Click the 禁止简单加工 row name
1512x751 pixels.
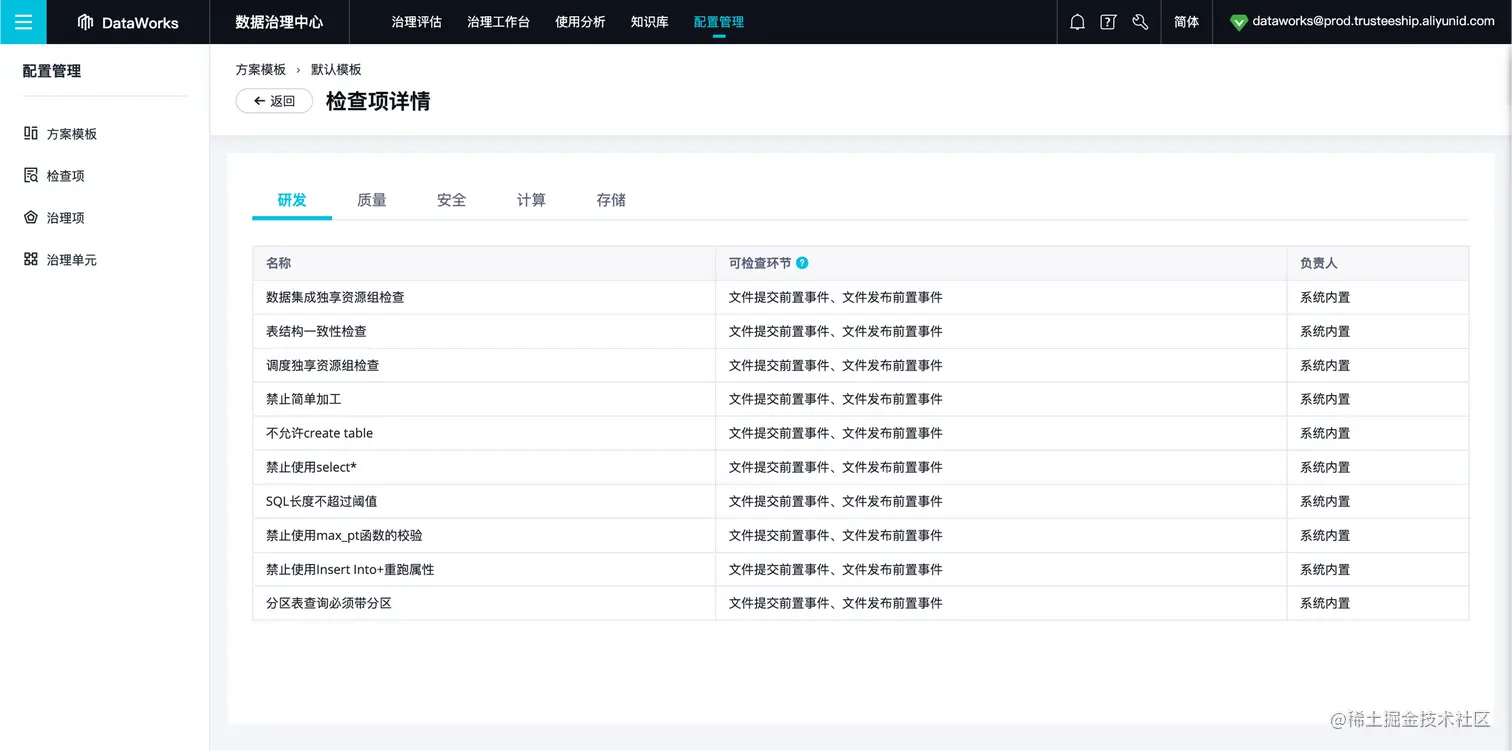pos(304,399)
